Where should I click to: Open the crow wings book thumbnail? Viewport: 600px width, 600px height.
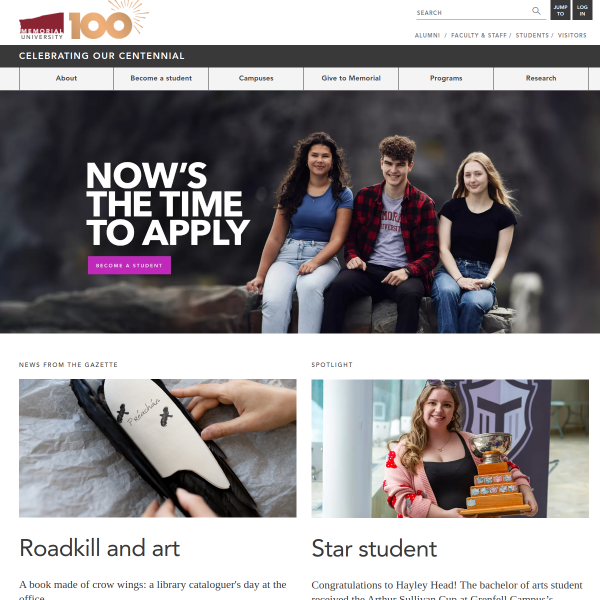[x=158, y=448]
